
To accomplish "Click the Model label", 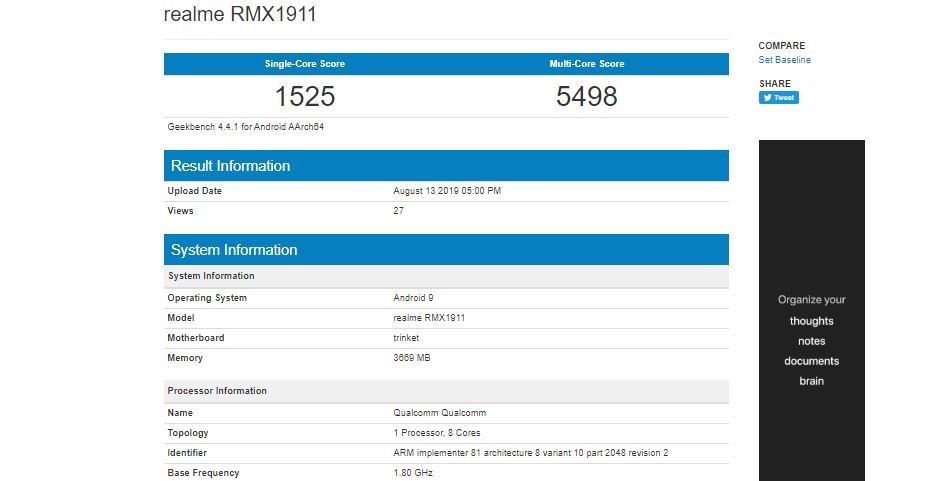I will click(181, 318).
